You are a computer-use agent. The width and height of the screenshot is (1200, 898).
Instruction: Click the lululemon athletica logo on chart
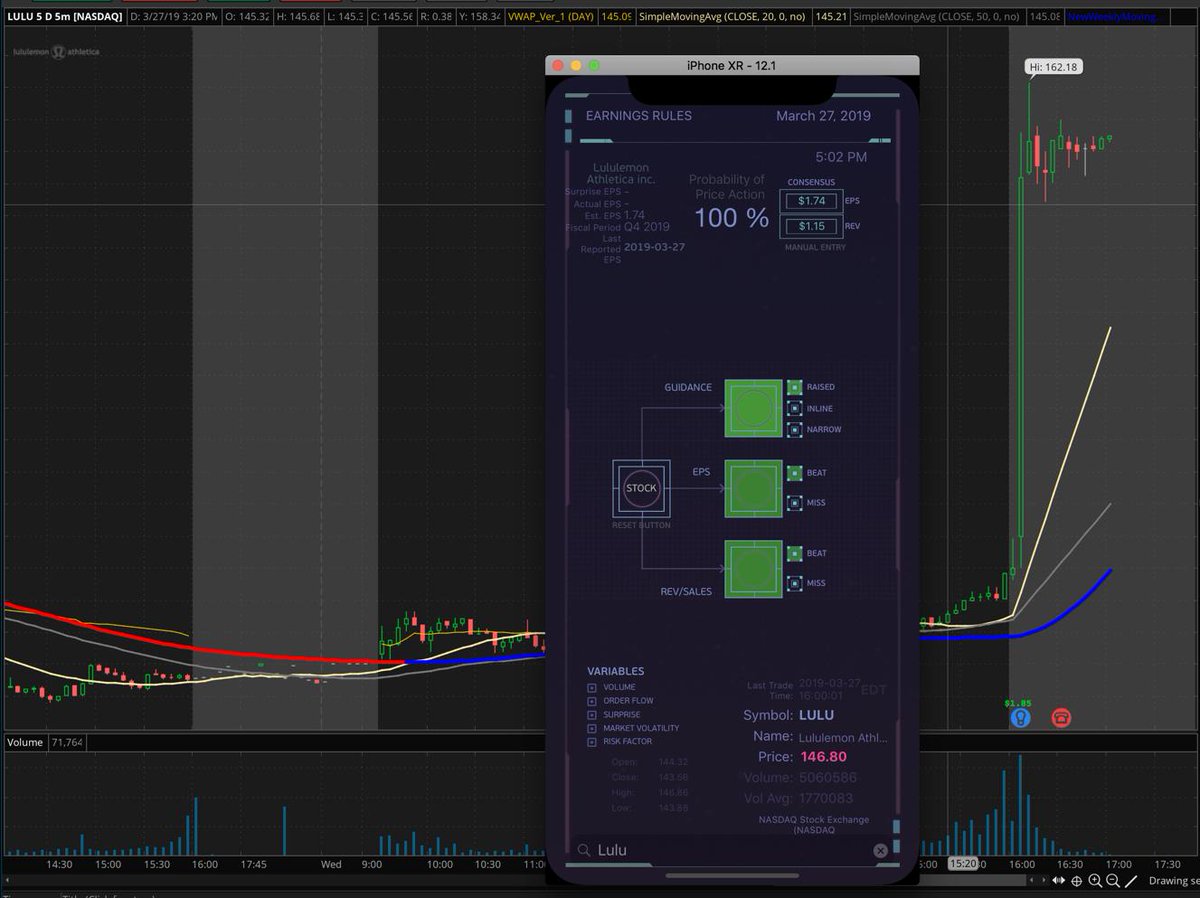click(55, 52)
